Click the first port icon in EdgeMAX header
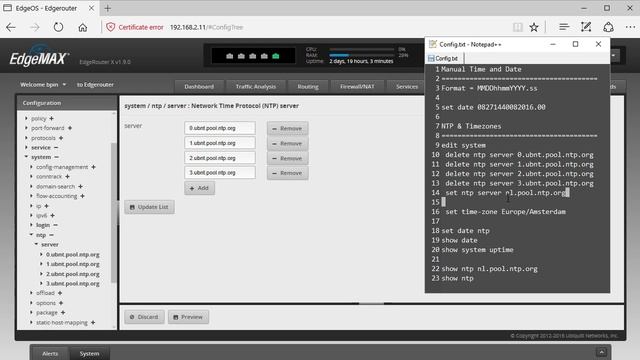 229,56
